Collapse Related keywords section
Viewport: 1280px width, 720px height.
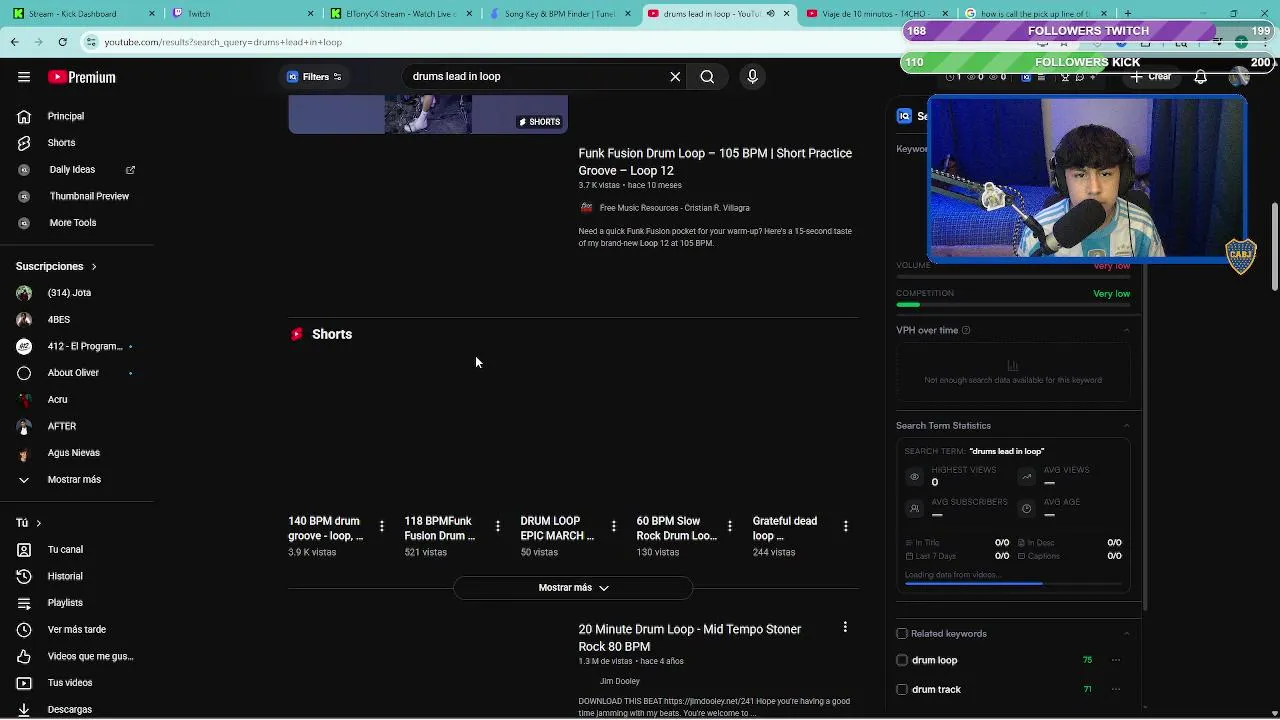pos(1126,634)
